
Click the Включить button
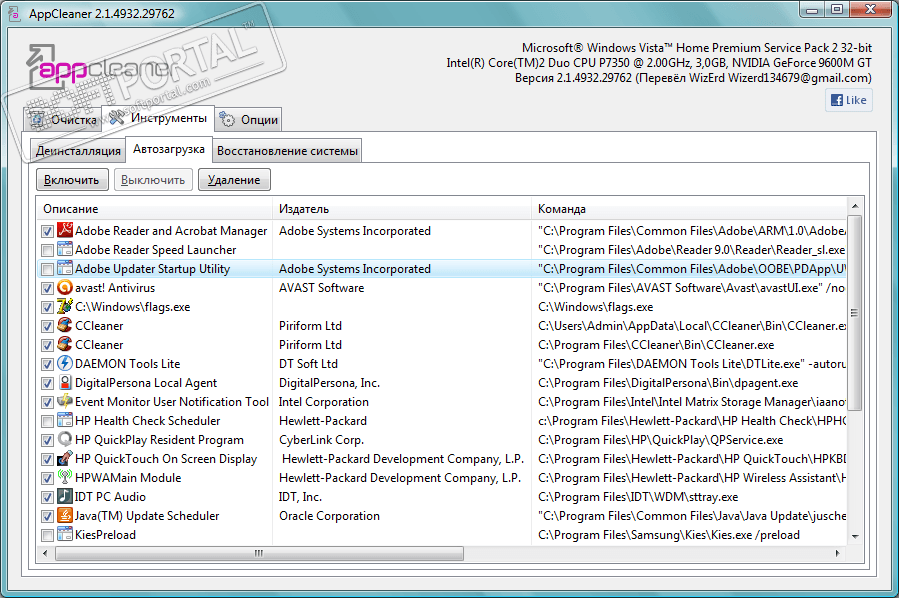[x=72, y=179]
